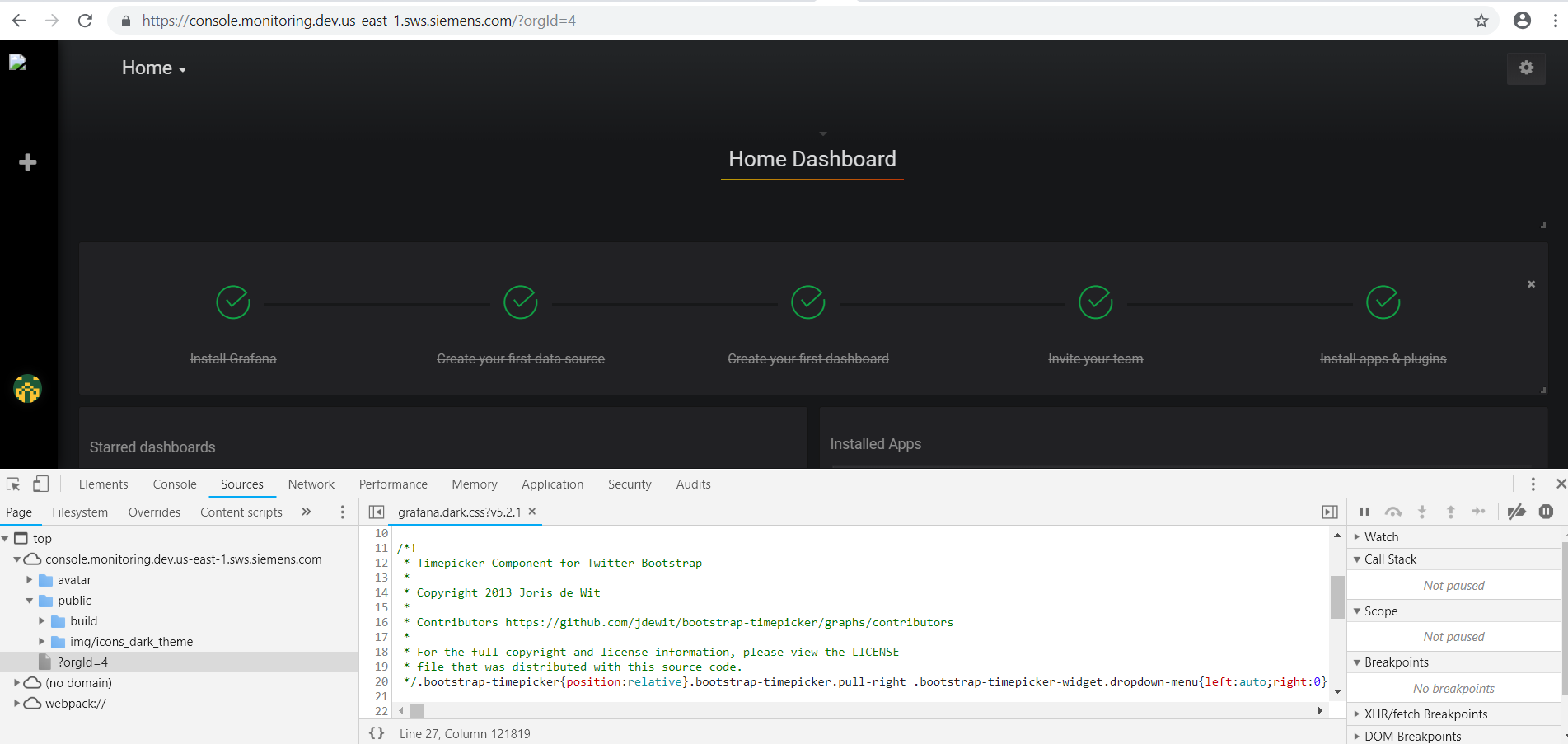Open the Home dashboard dropdown
This screenshot has height=744, width=1568.
point(153,68)
